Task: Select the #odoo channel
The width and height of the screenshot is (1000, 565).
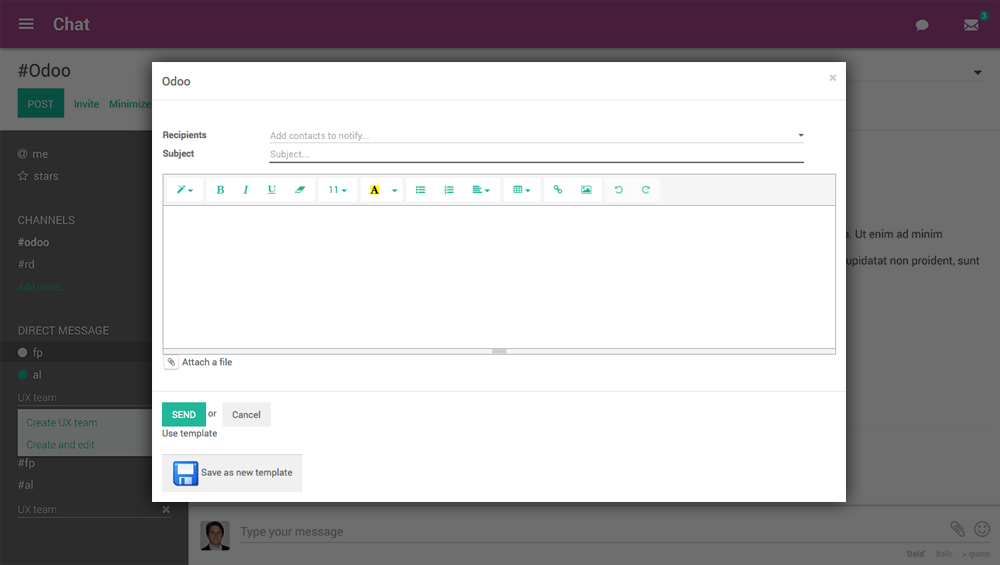Action: coord(33,242)
